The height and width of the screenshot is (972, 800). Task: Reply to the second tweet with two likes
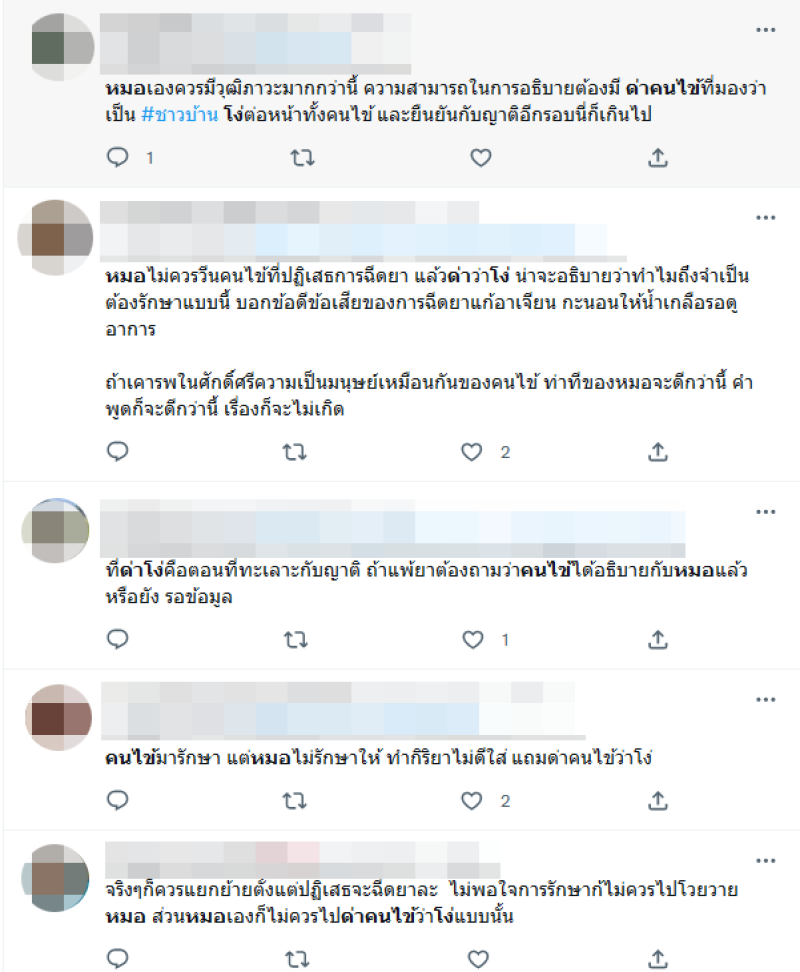pos(118,451)
